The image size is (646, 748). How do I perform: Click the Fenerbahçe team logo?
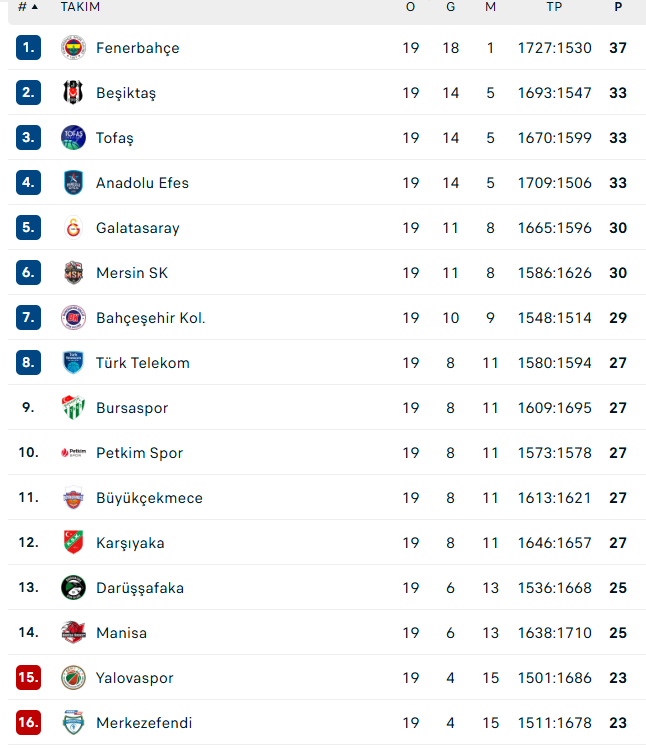pyautogui.click(x=73, y=48)
